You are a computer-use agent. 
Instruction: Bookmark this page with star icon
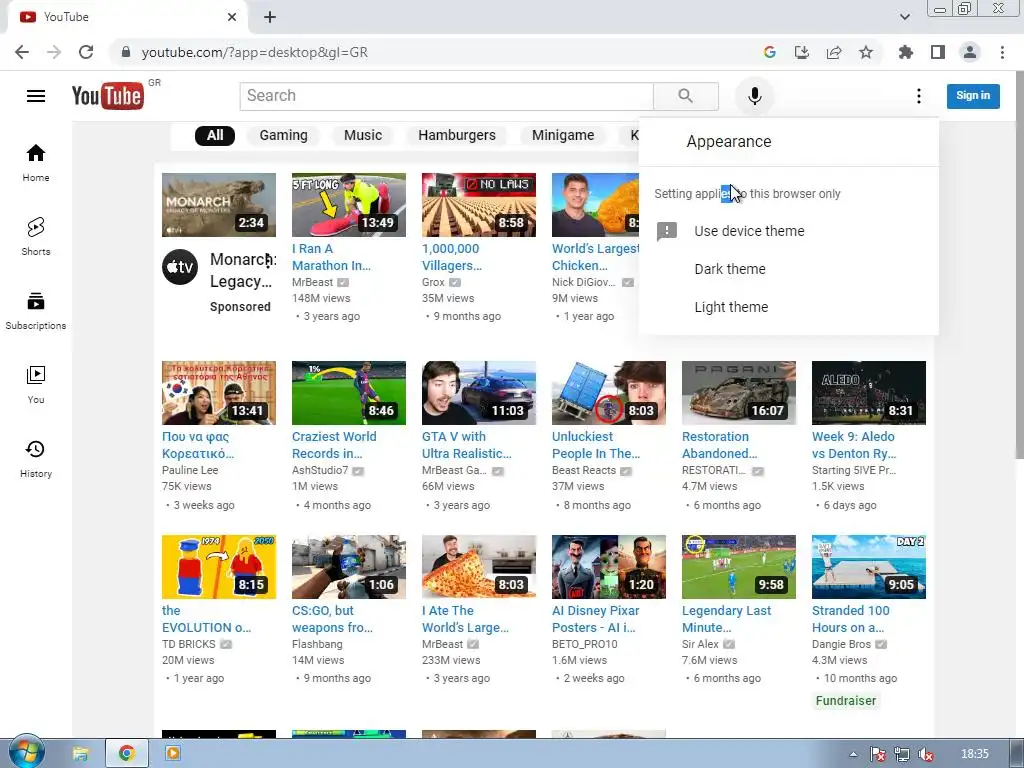[866, 52]
